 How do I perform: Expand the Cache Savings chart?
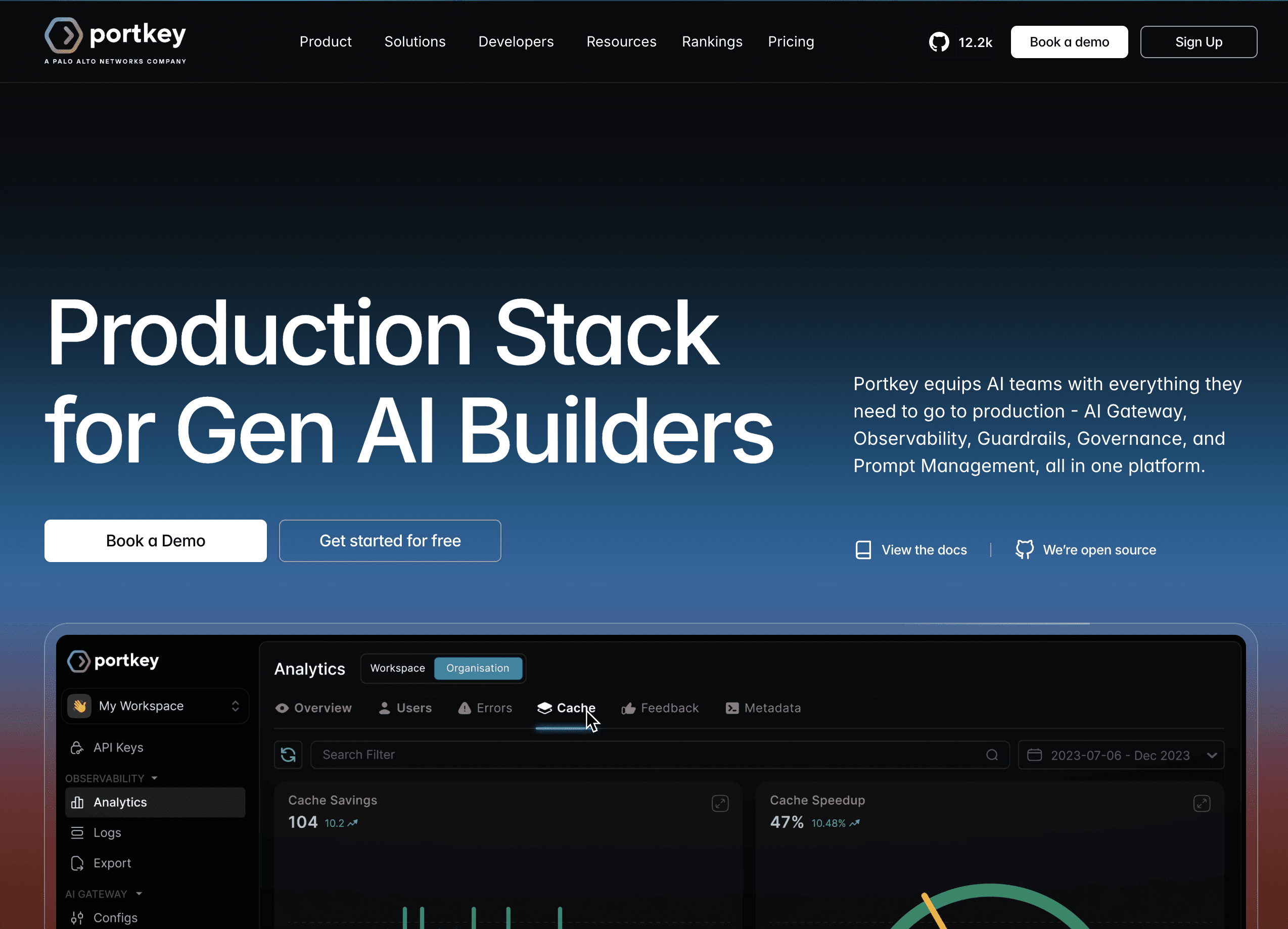(x=720, y=804)
